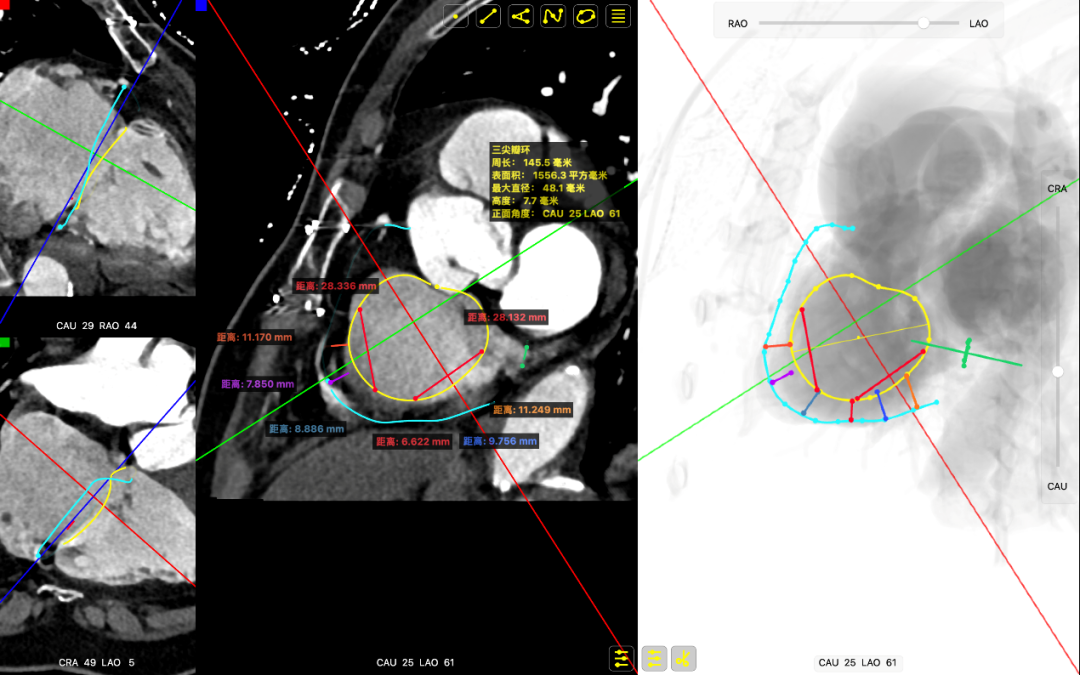Viewport: 1080px width, 675px height.
Task: Select the blue 9.756 mm distance label
Action: click(499, 442)
